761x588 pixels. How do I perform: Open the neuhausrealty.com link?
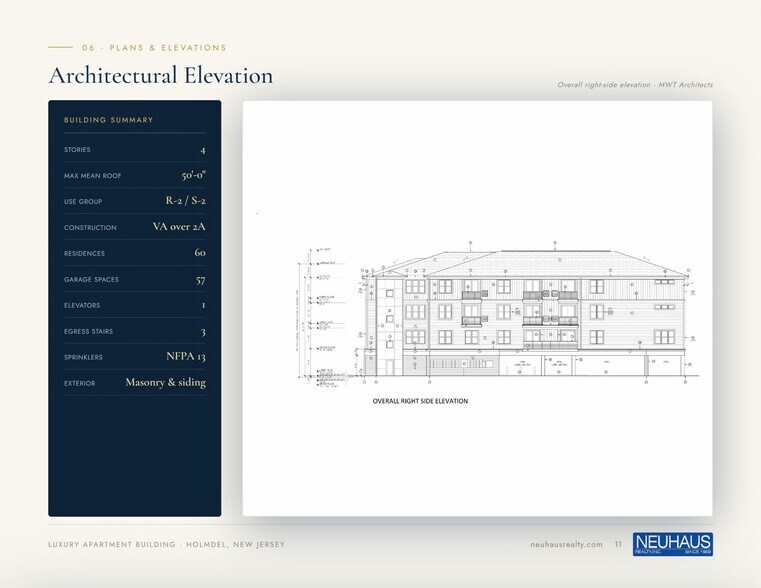point(566,544)
